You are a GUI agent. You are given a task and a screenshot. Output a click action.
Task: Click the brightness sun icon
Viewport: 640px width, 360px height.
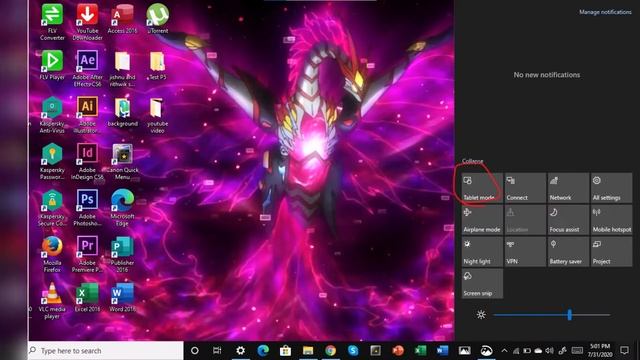click(481, 314)
